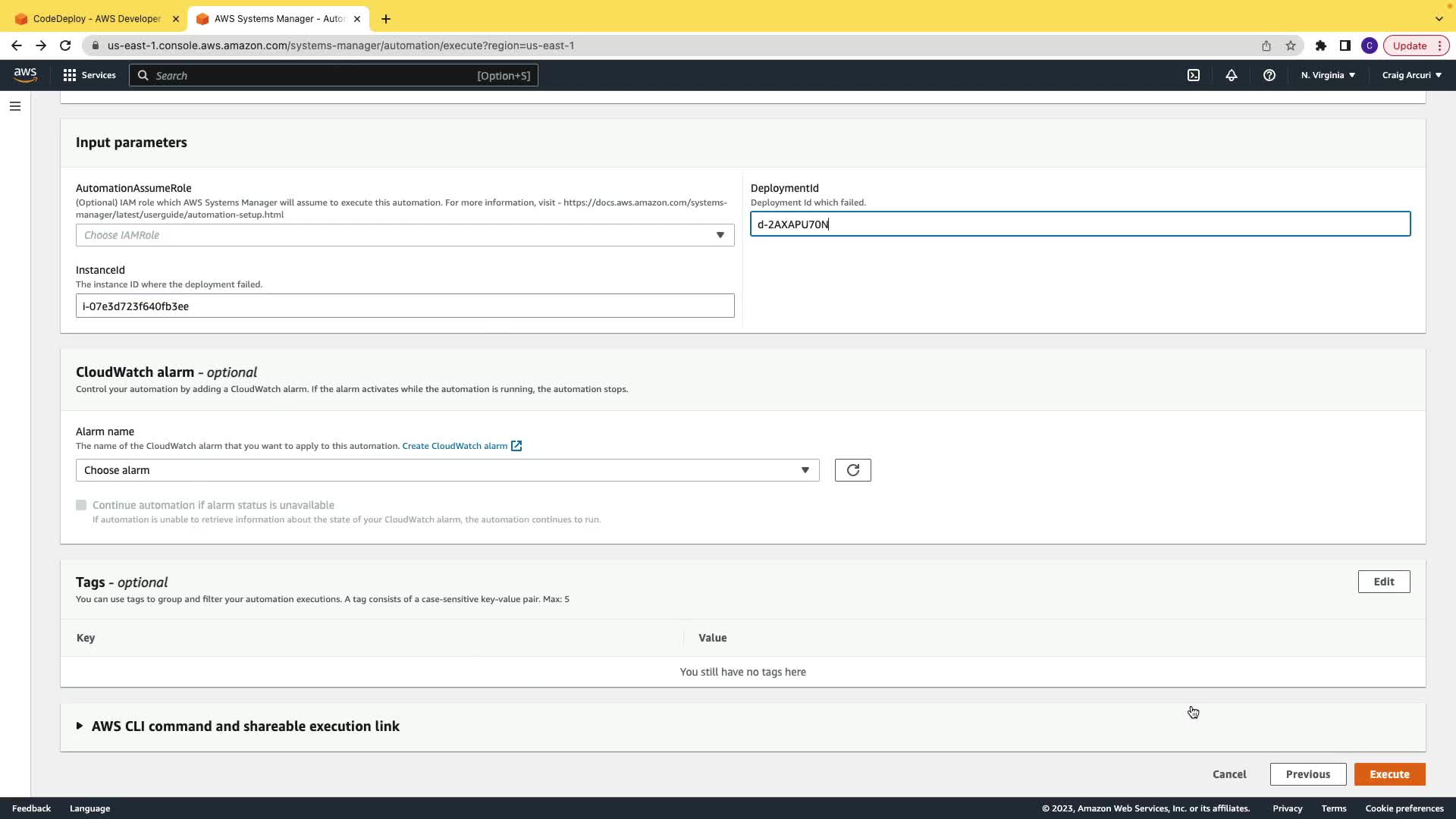Open the help question mark icon
The height and width of the screenshot is (819, 1456).
(1269, 75)
